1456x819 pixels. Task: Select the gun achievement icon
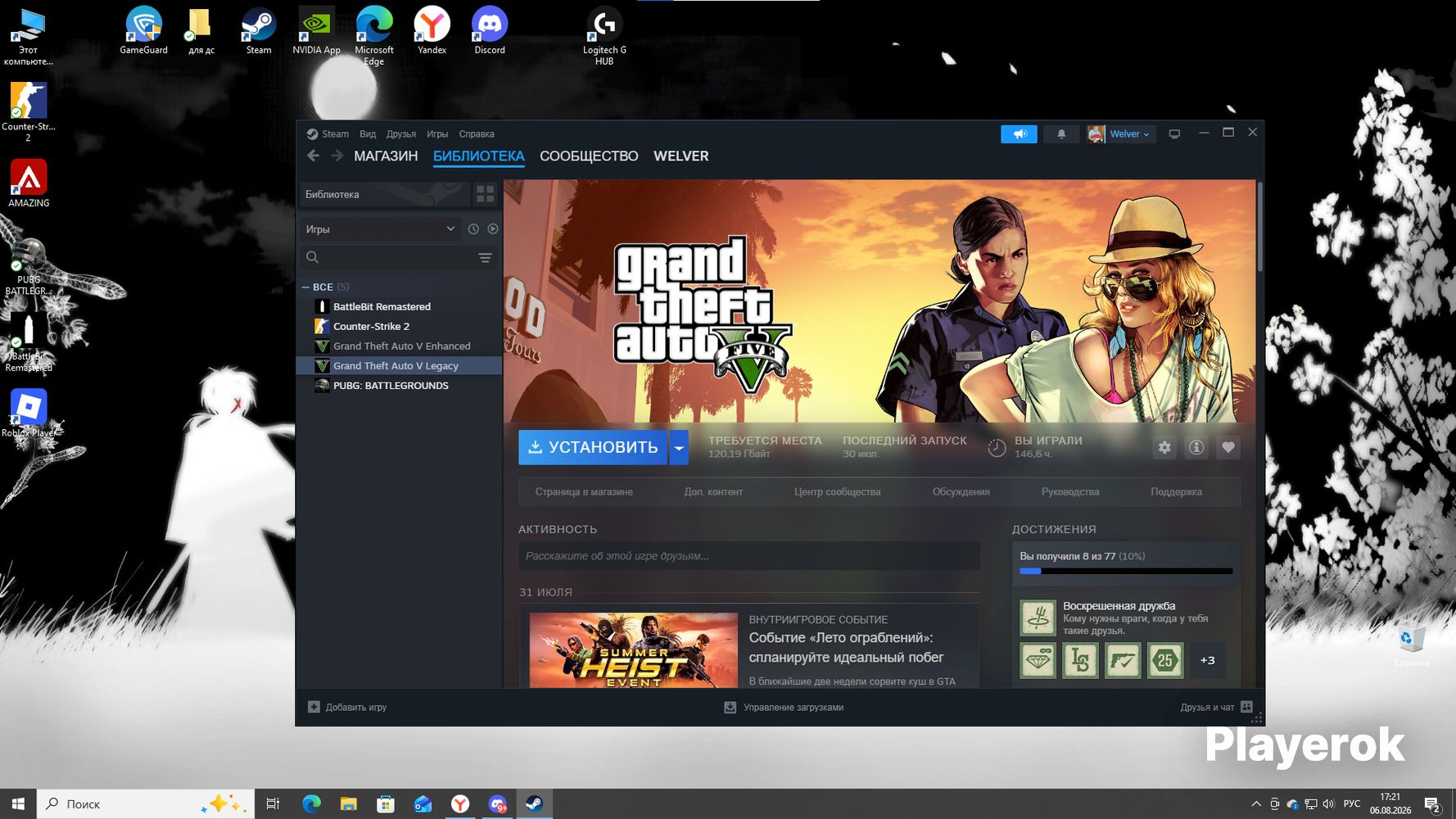click(x=1123, y=660)
